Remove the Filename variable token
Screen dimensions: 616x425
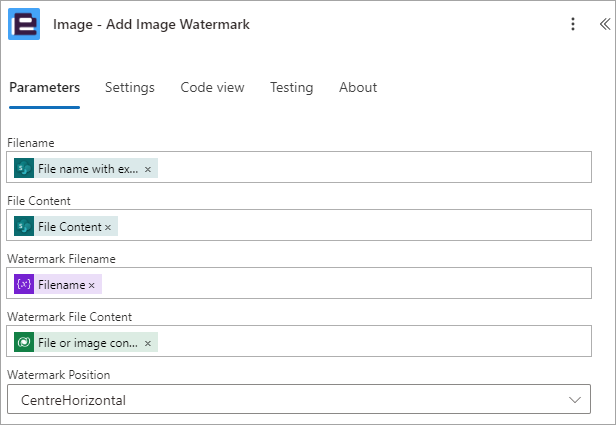(x=92, y=286)
